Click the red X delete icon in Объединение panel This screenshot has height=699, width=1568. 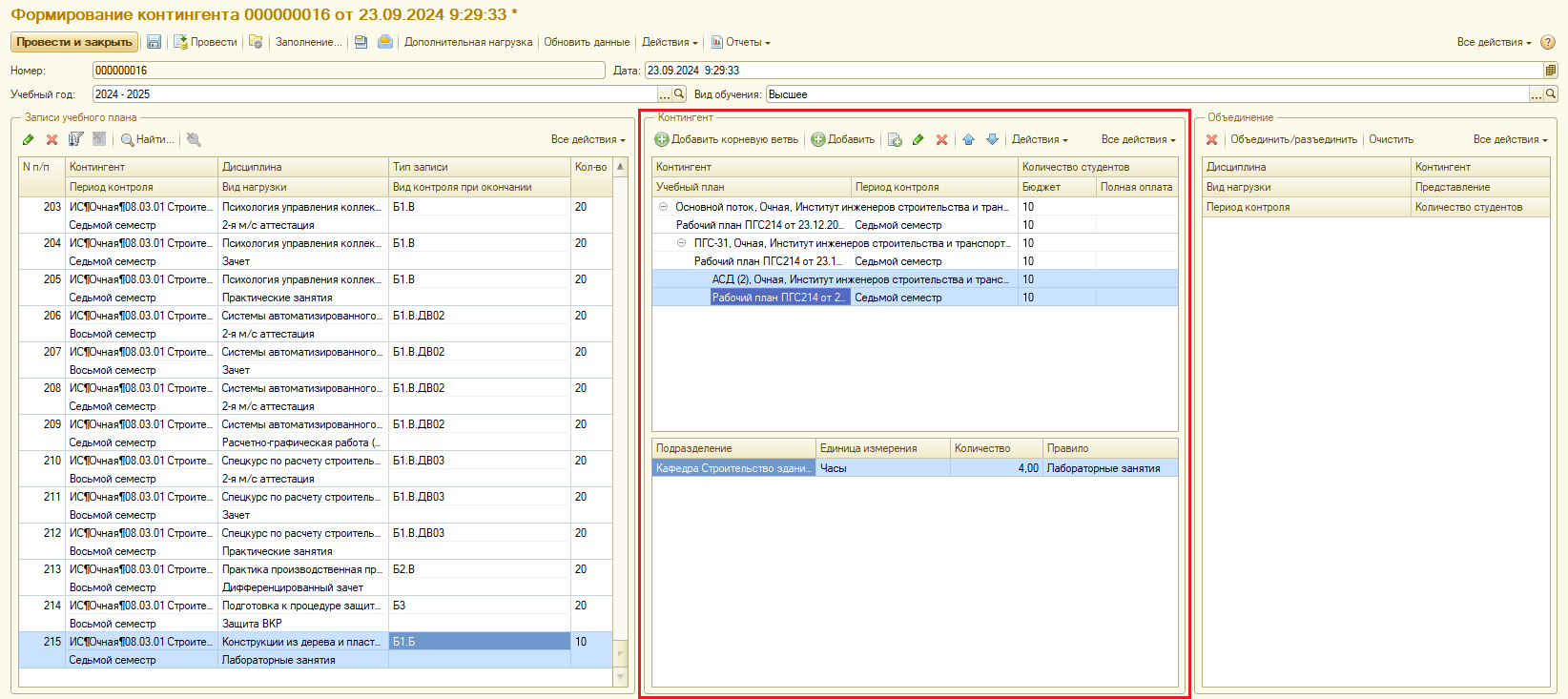pos(1211,139)
